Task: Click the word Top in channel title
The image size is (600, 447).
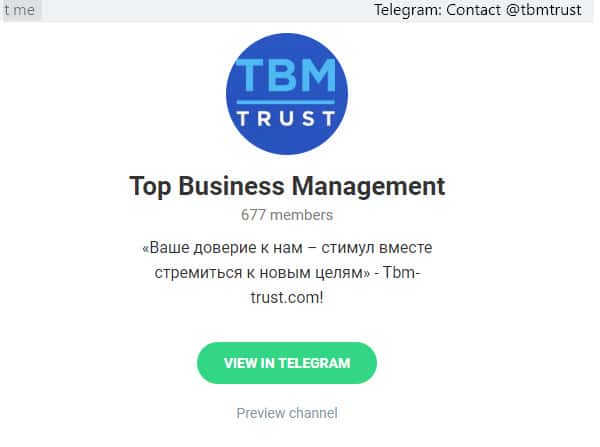Action: 150,186
